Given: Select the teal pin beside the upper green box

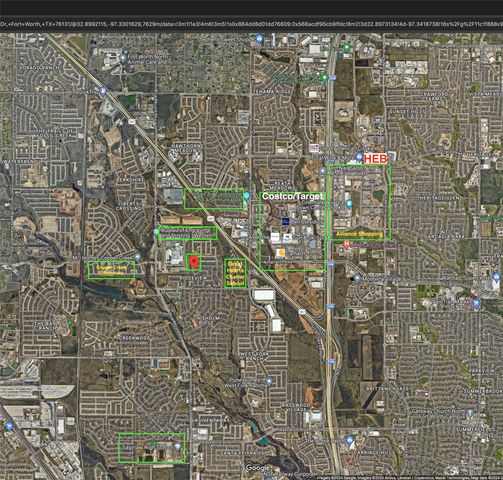Looking at the screenshot, I should pyautogui.click(x=247, y=196).
